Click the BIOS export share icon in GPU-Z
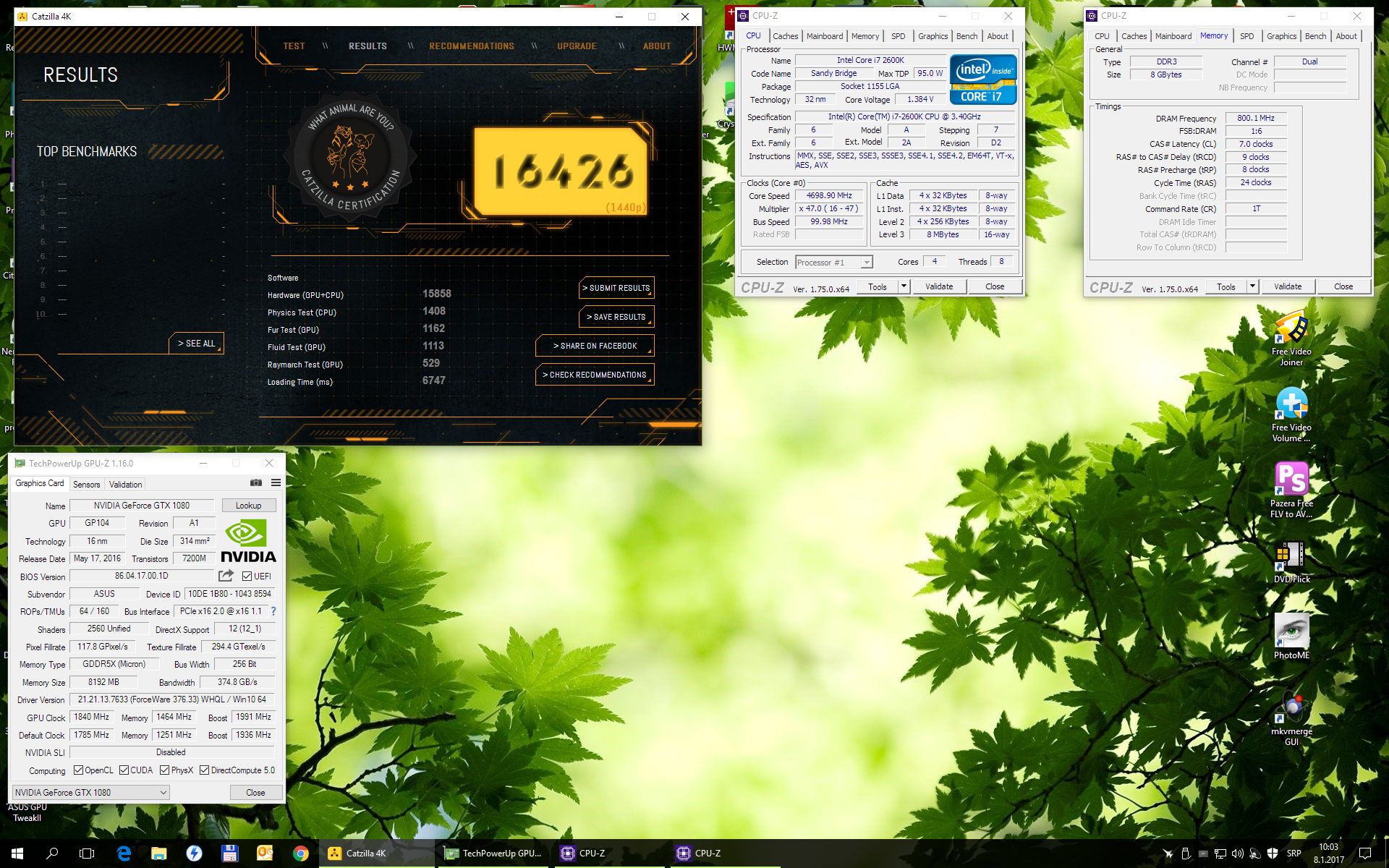Viewport: 1389px width, 868px height. pos(226,576)
